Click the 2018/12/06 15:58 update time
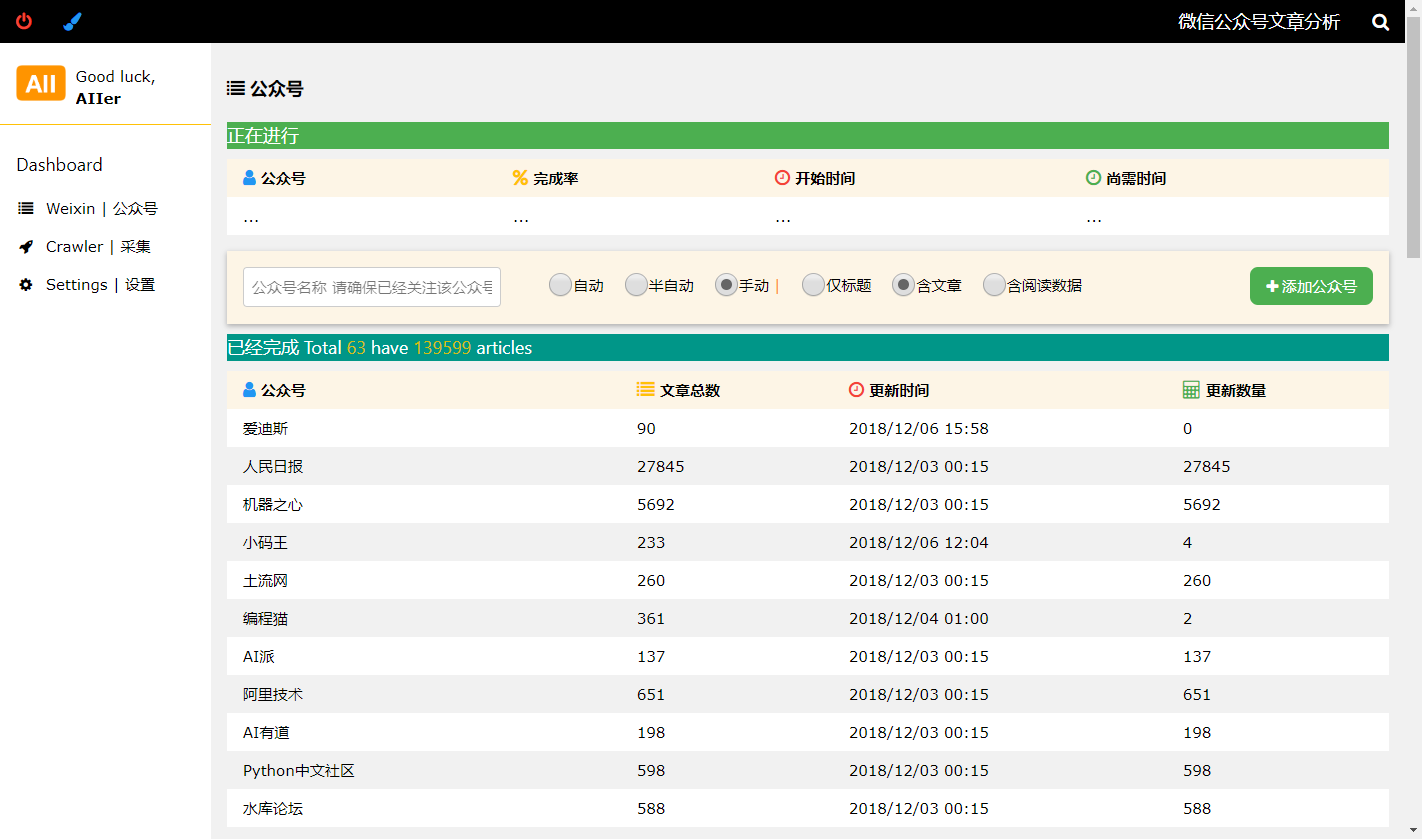 [919, 428]
